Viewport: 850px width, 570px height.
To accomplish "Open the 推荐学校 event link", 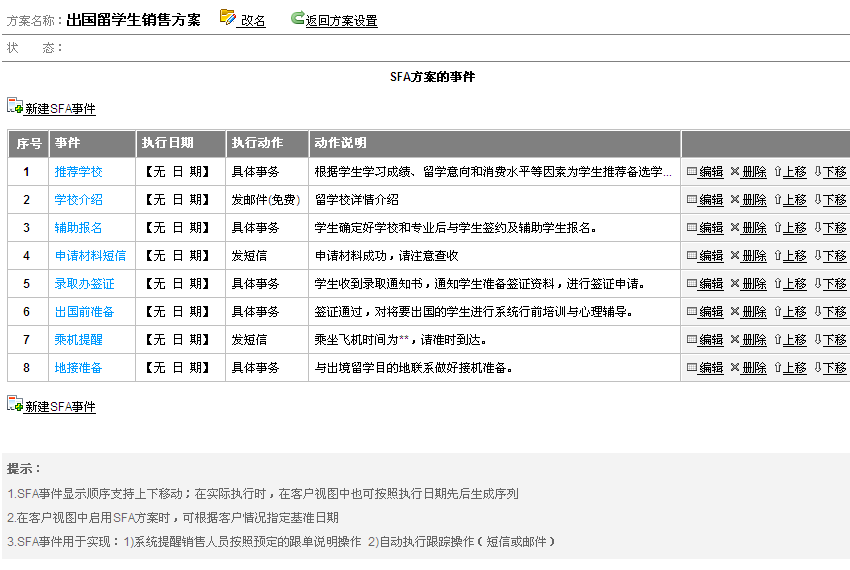I will point(78,172).
